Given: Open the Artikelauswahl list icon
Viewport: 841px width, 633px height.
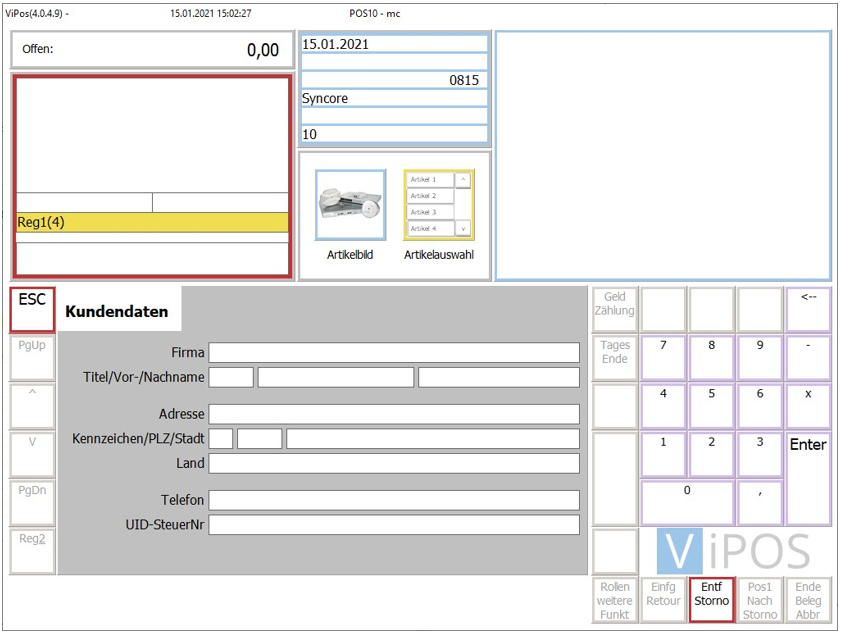Looking at the screenshot, I should [438, 205].
